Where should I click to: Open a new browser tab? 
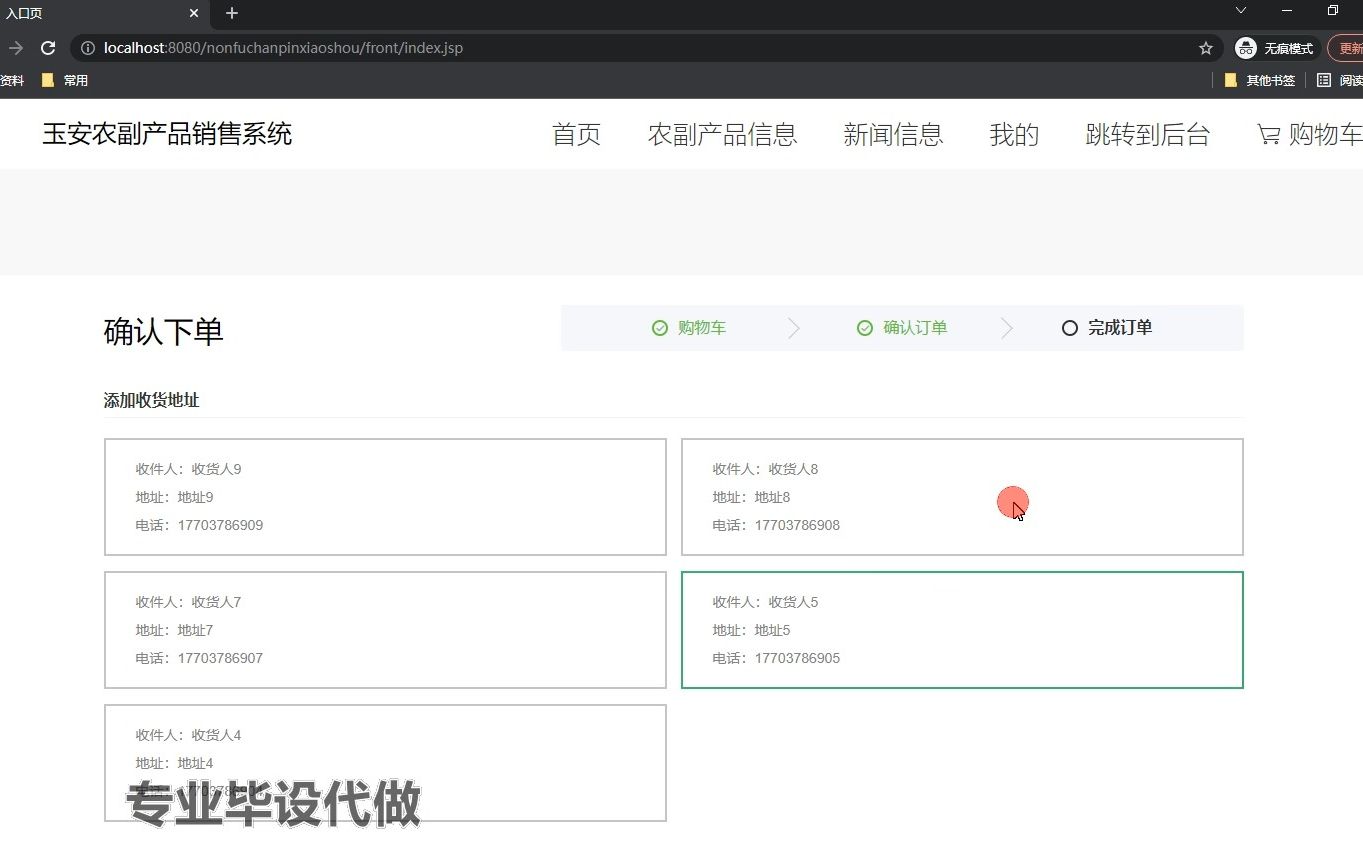tap(232, 13)
